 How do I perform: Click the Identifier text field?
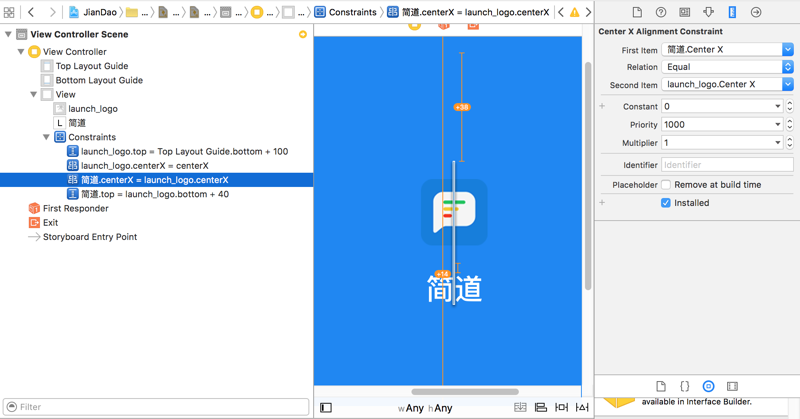click(728, 165)
